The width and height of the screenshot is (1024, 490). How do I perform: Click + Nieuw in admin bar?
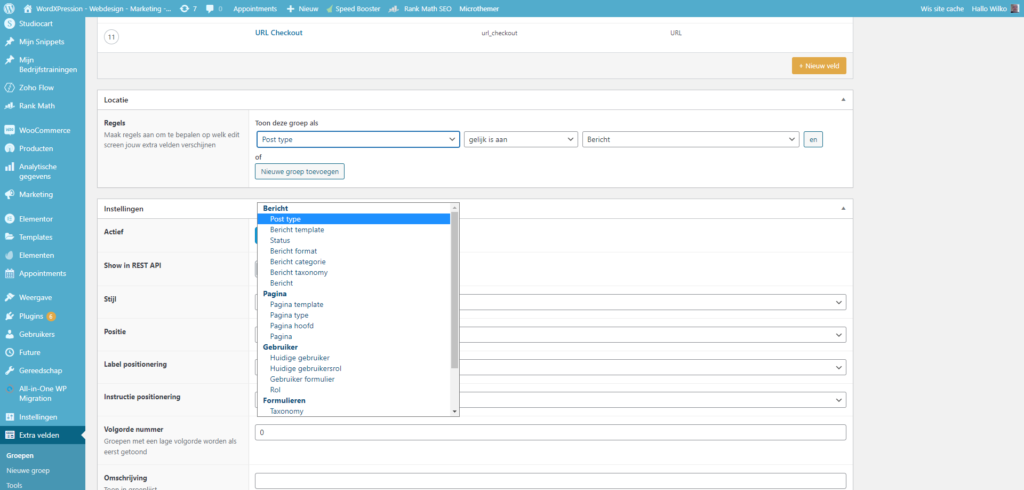tap(302, 9)
